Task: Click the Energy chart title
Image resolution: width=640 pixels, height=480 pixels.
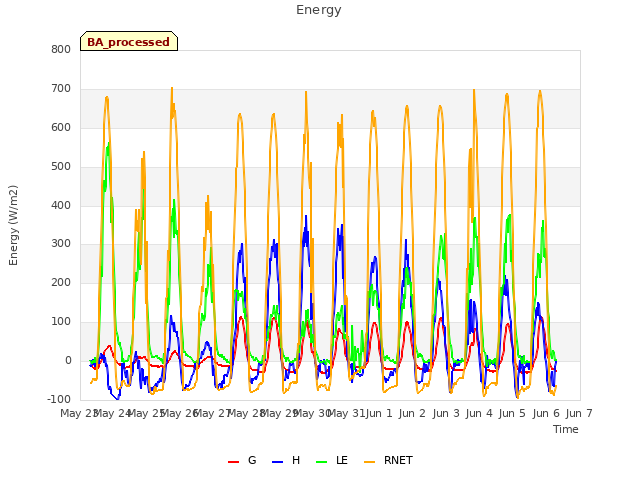Action: pos(319,10)
